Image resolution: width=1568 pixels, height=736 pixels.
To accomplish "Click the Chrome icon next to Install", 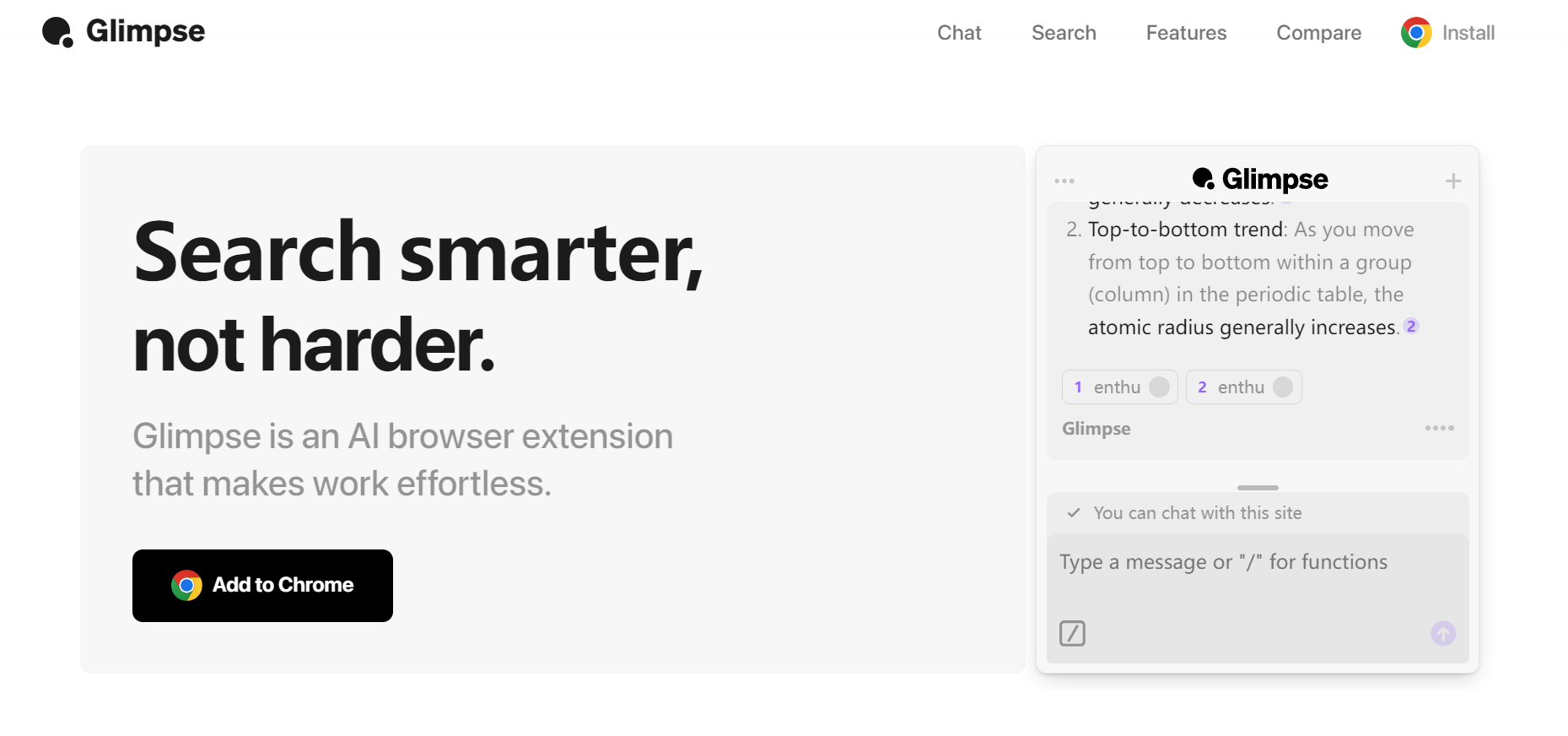I will 1416,33.
